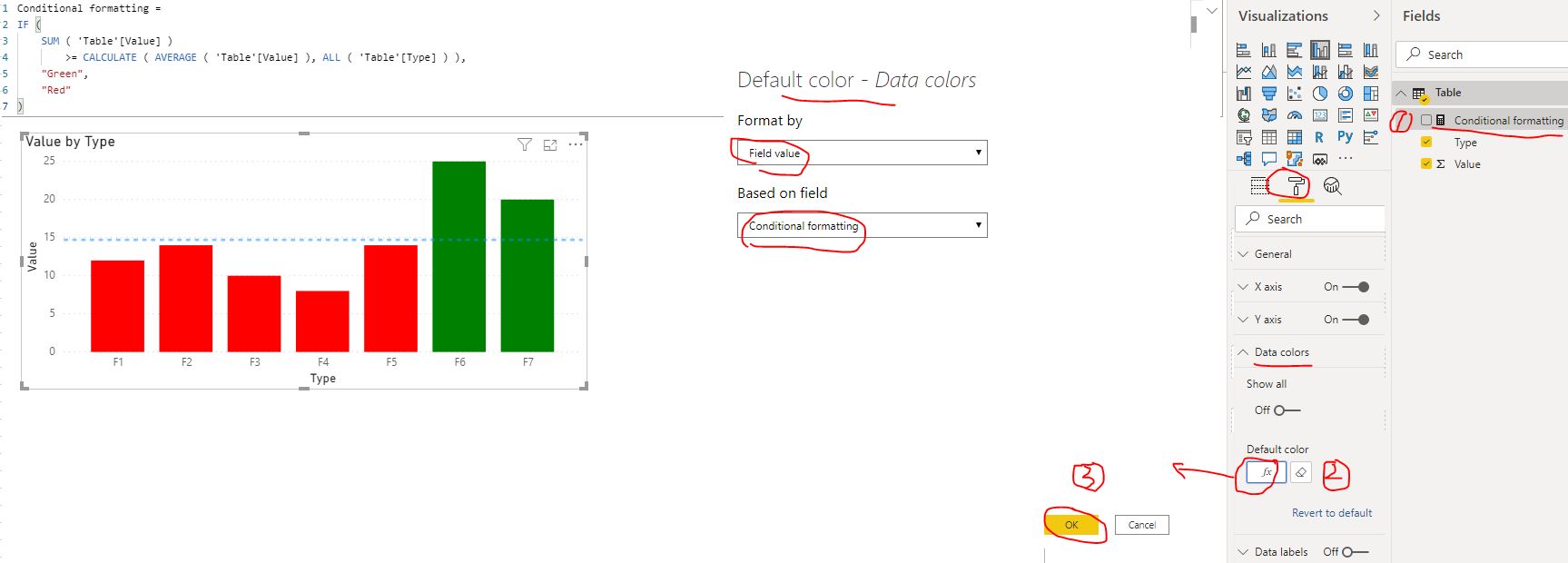Click the format pane Search box
Viewport: 1568px width, 563px height.
click(1310, 219)
